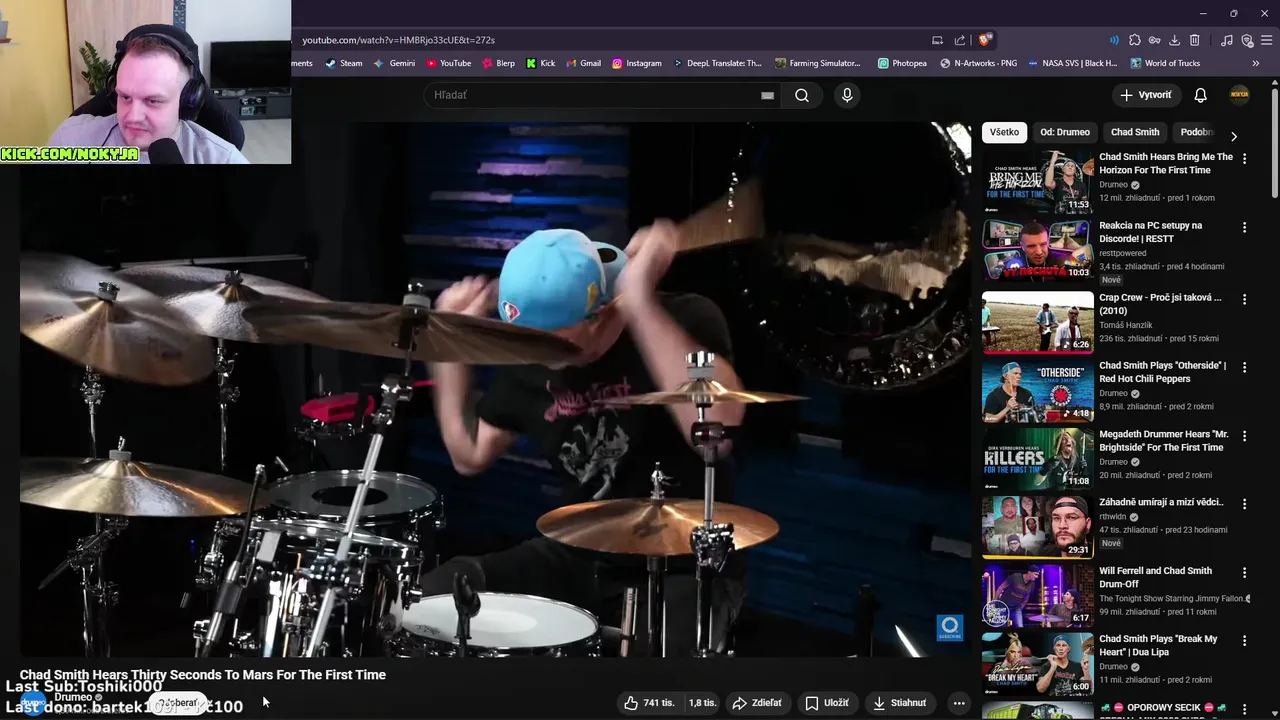The width and height of the screenshot is (1280, 720).
Task: Open the Farming Simulator bookmark
Action: [x=818, y=63]
